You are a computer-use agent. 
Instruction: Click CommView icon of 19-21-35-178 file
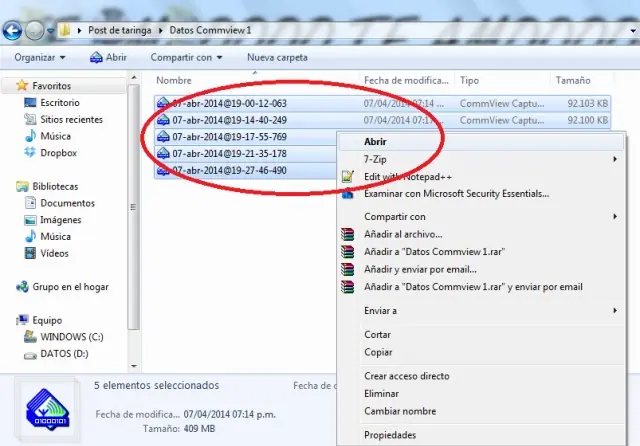click(163, 153)
